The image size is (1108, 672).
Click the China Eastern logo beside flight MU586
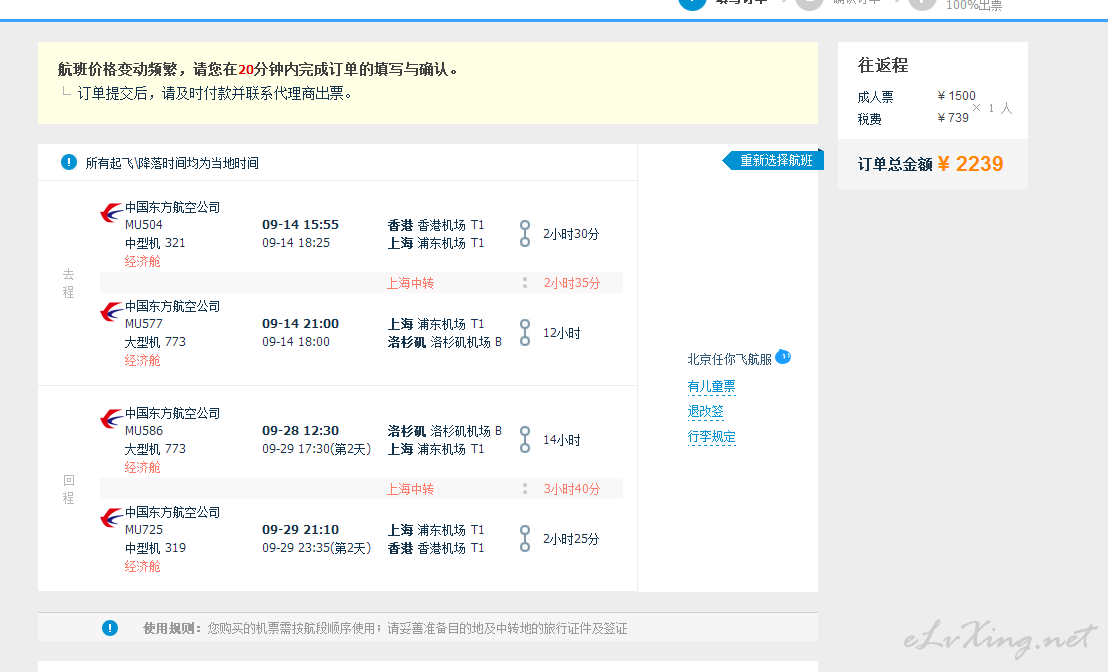click(112, 418)
